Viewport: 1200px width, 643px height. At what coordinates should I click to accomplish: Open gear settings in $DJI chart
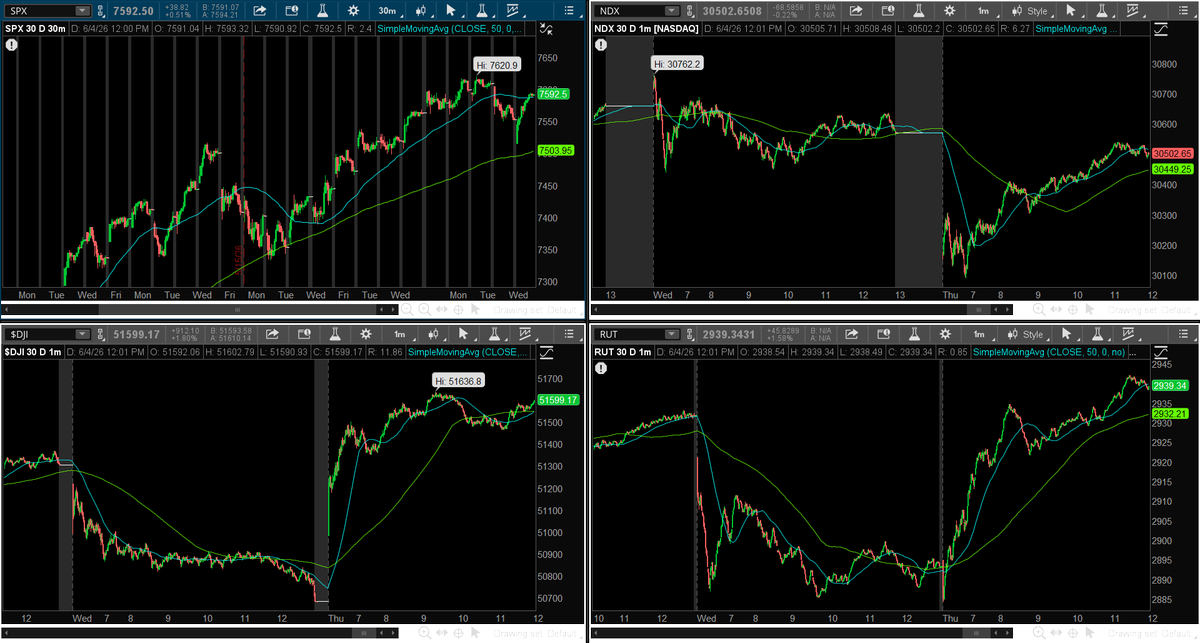click(x=366, y=334)
